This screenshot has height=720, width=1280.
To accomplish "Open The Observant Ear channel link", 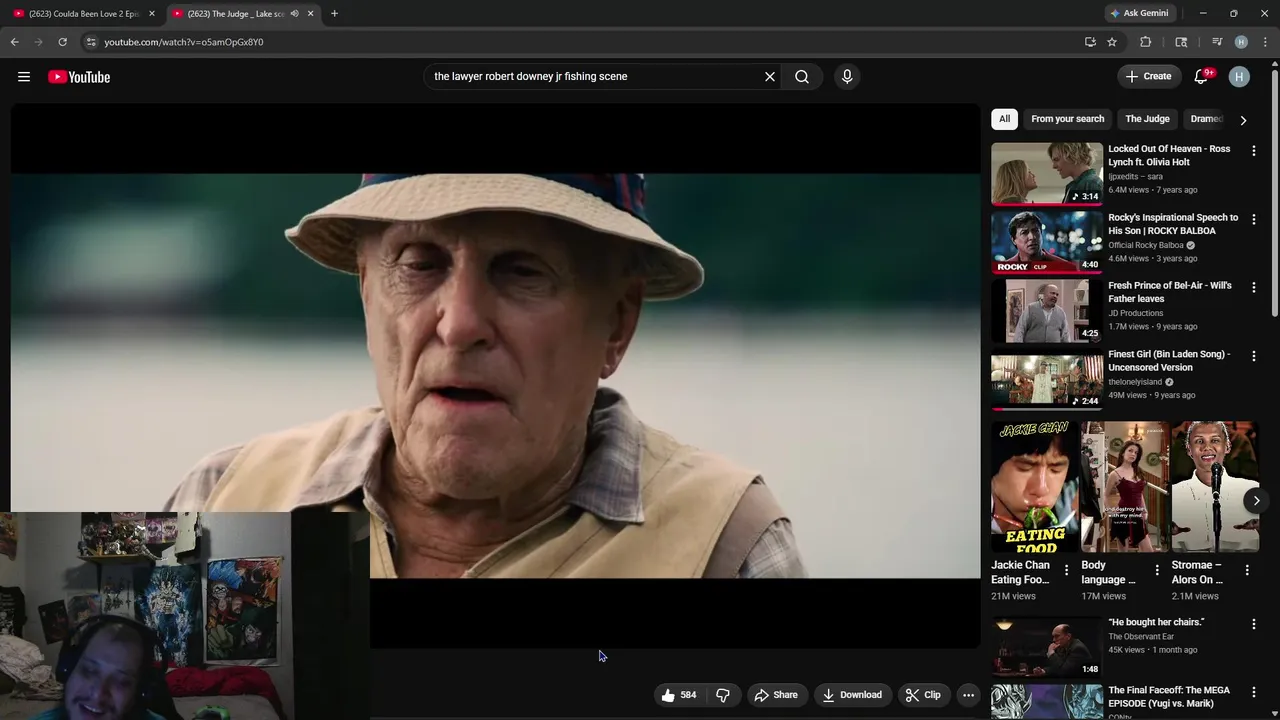I will [1141, 637].
